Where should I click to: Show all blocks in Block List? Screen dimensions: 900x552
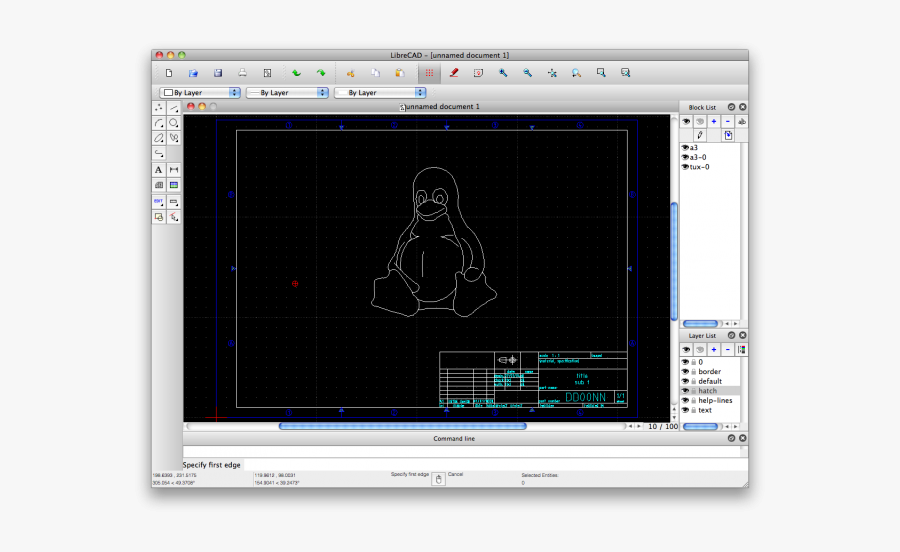(686, 122)
